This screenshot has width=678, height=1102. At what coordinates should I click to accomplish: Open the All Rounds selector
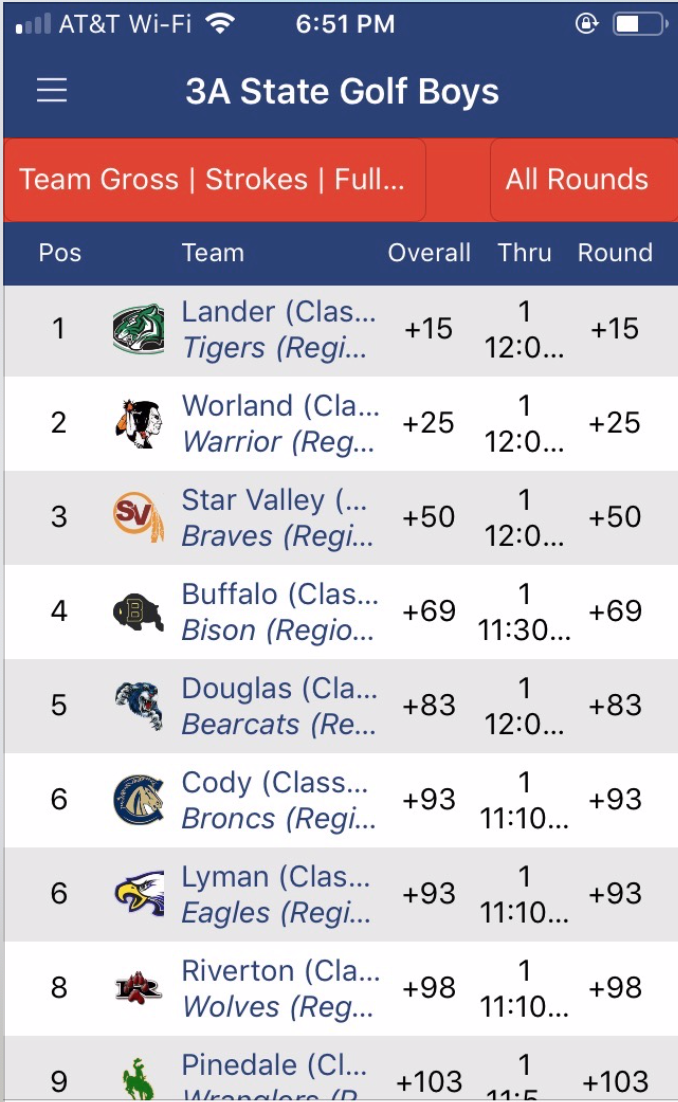click(577, 180)
